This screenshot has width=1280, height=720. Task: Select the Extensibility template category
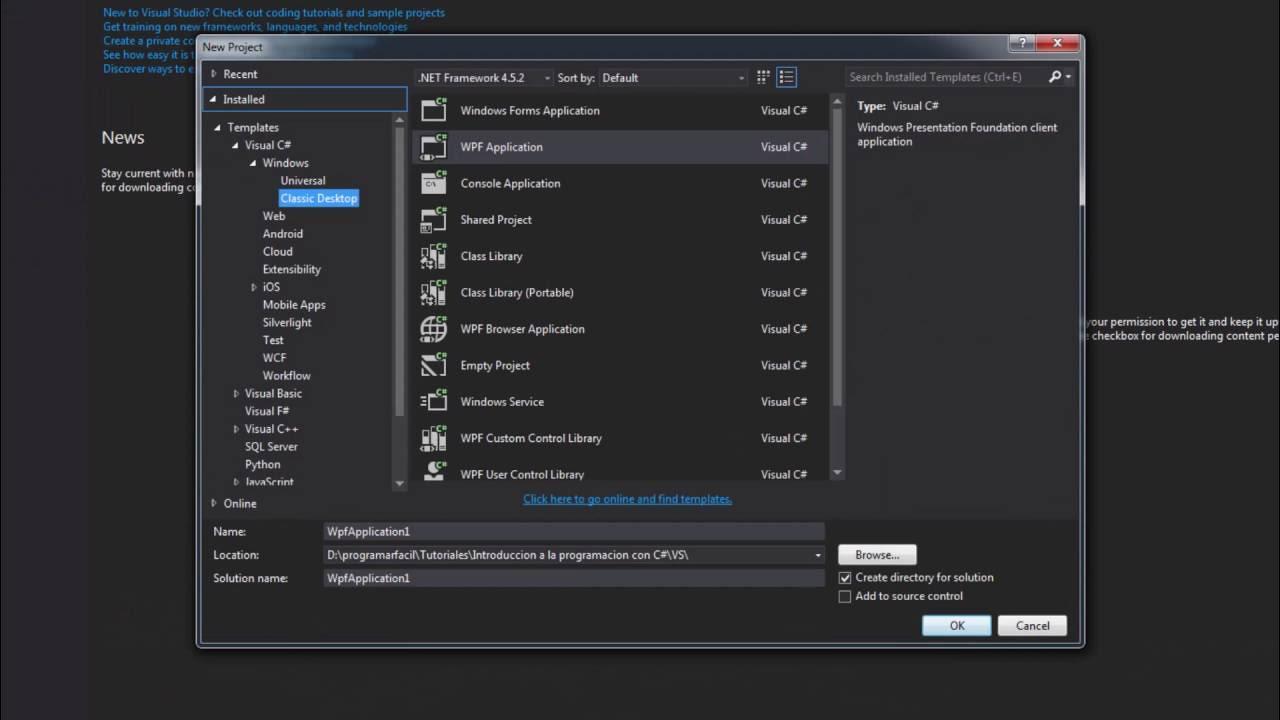292,270
